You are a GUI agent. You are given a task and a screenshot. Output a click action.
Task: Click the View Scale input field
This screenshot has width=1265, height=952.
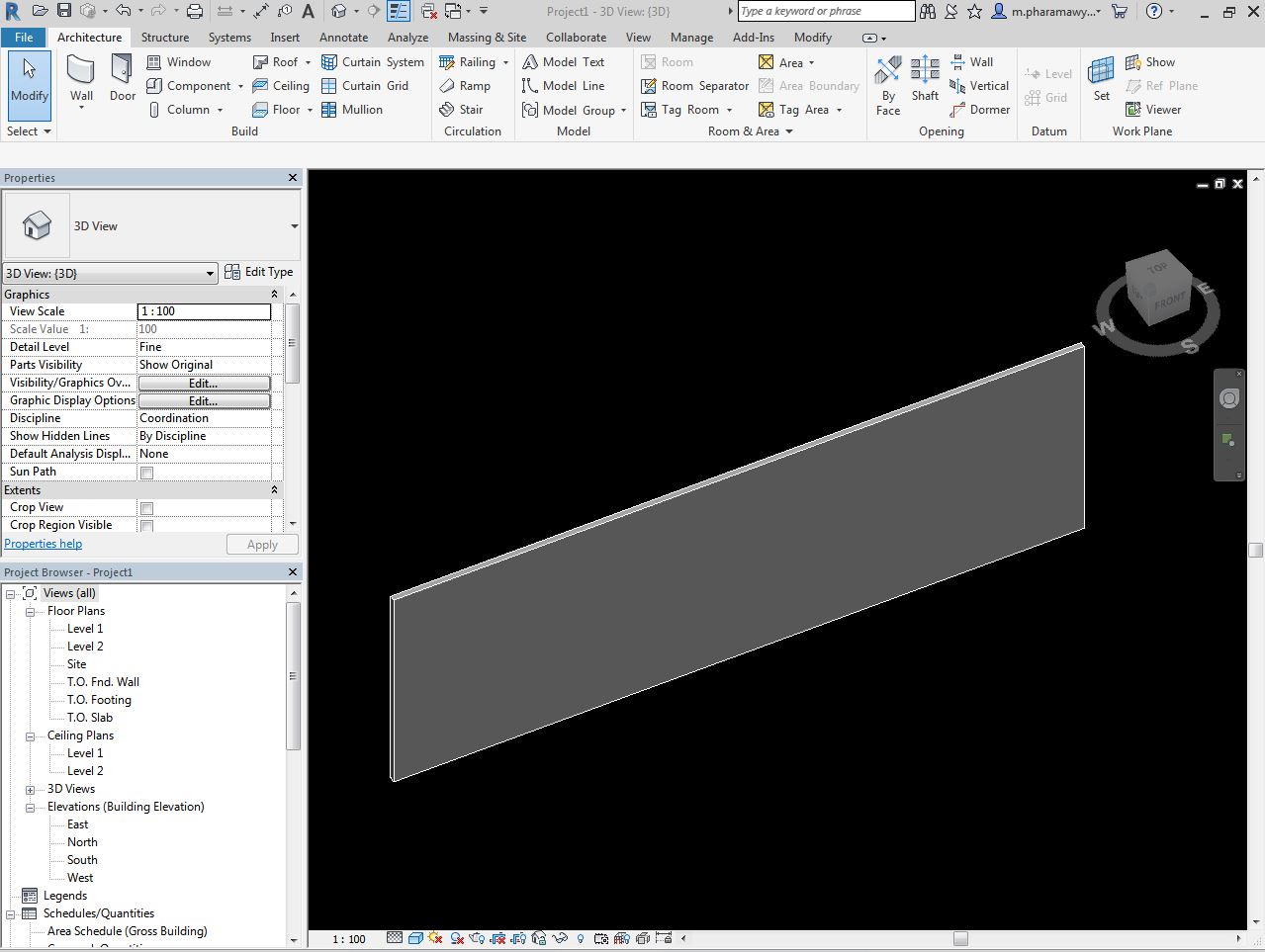click(x=204, y=311)
